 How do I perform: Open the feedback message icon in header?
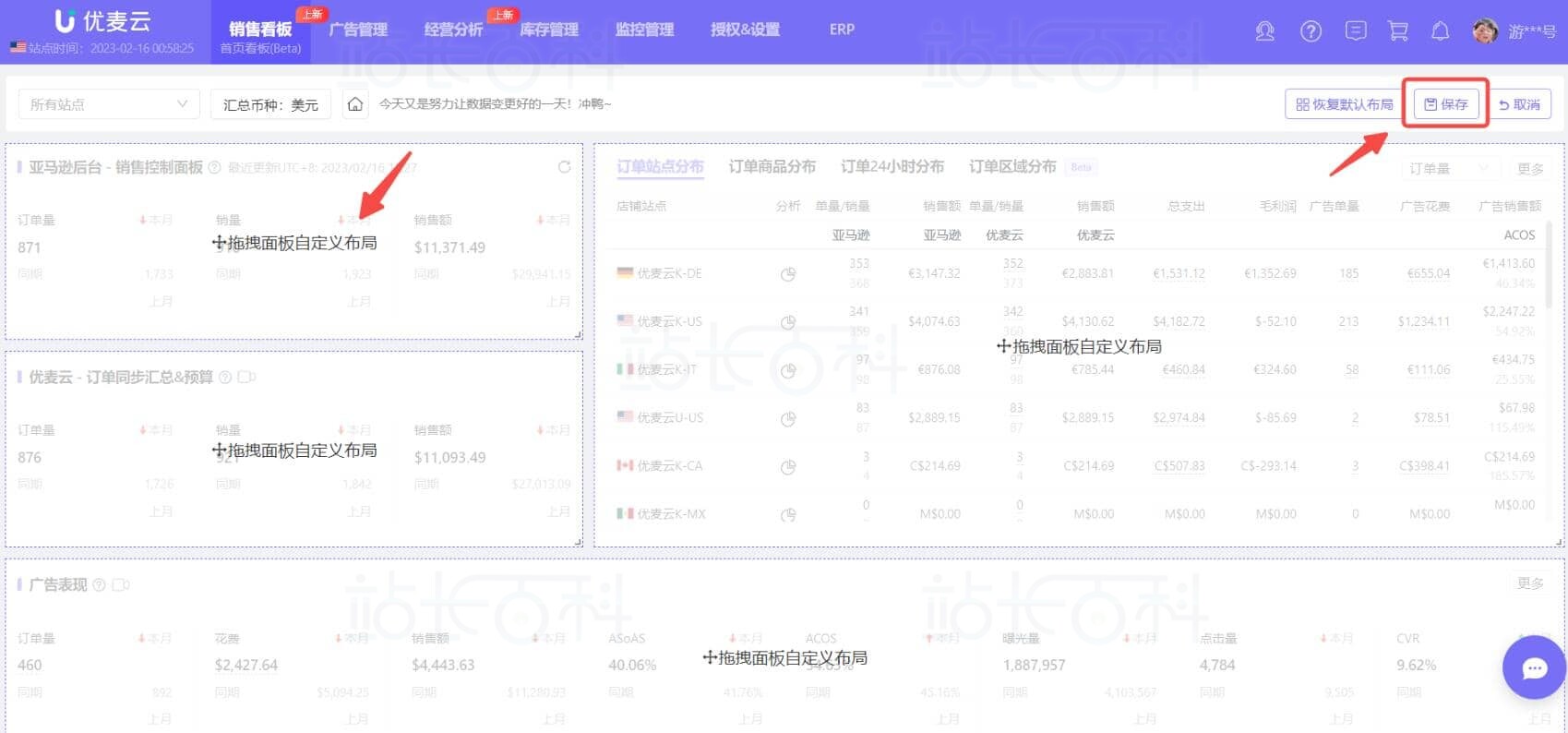(1355, 31)
